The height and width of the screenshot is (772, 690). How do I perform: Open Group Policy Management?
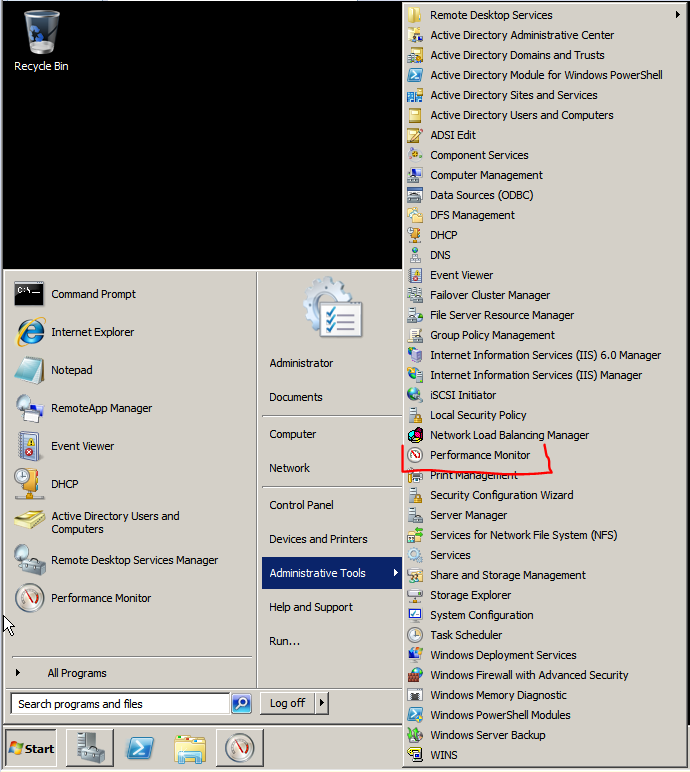492,335
